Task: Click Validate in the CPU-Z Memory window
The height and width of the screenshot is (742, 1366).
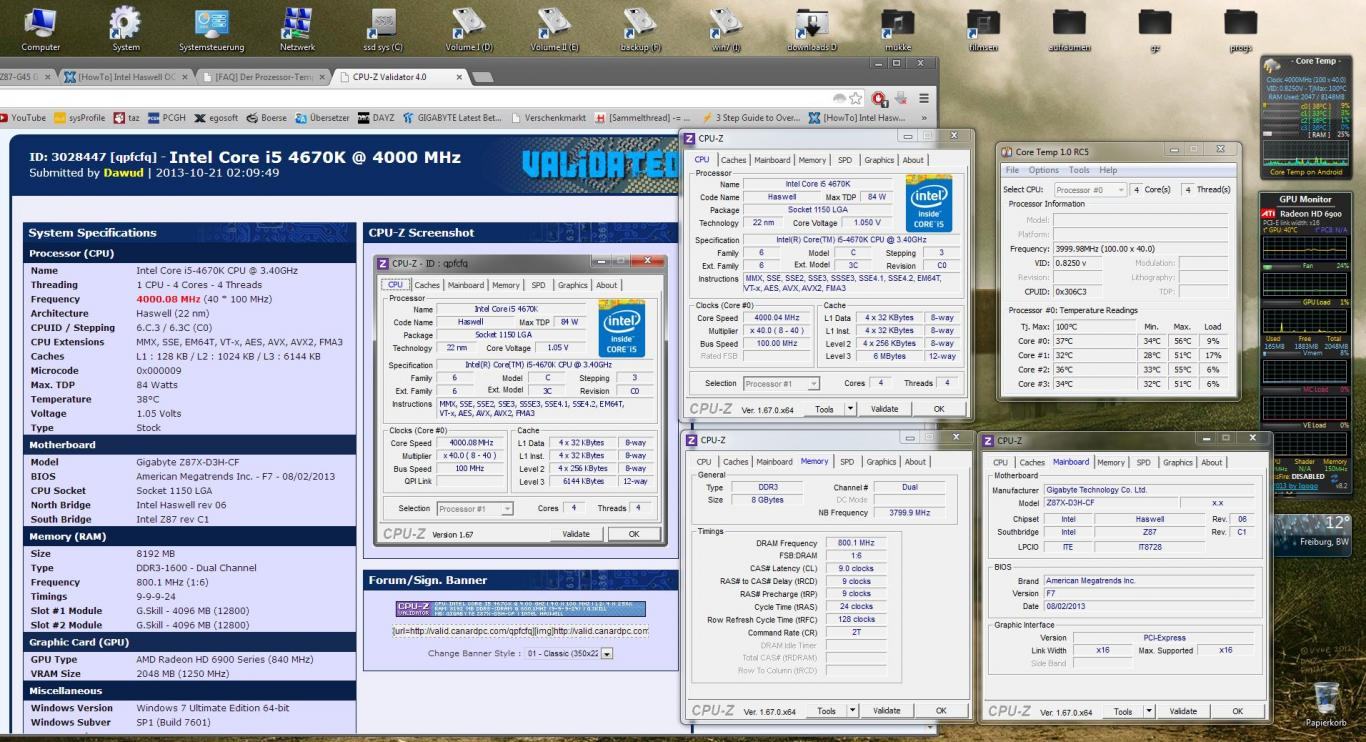Action: coord(886,711)
